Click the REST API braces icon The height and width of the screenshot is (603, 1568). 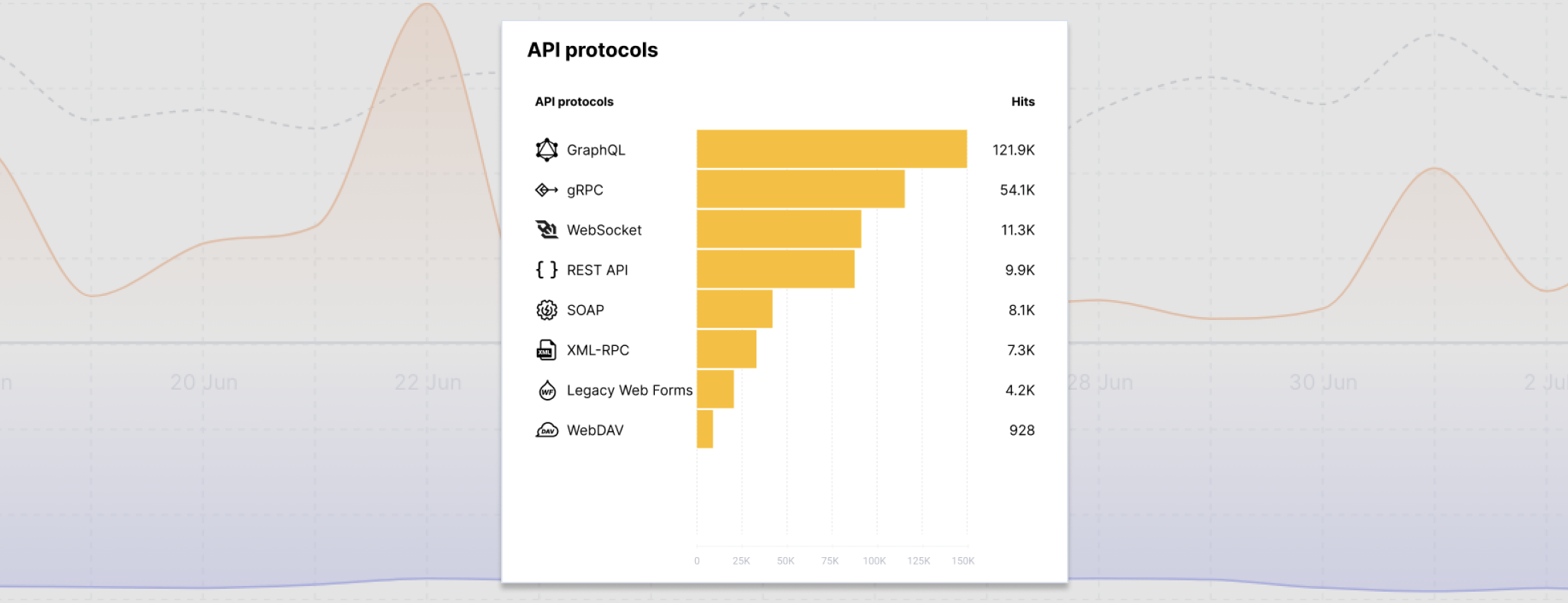[547, 270]
